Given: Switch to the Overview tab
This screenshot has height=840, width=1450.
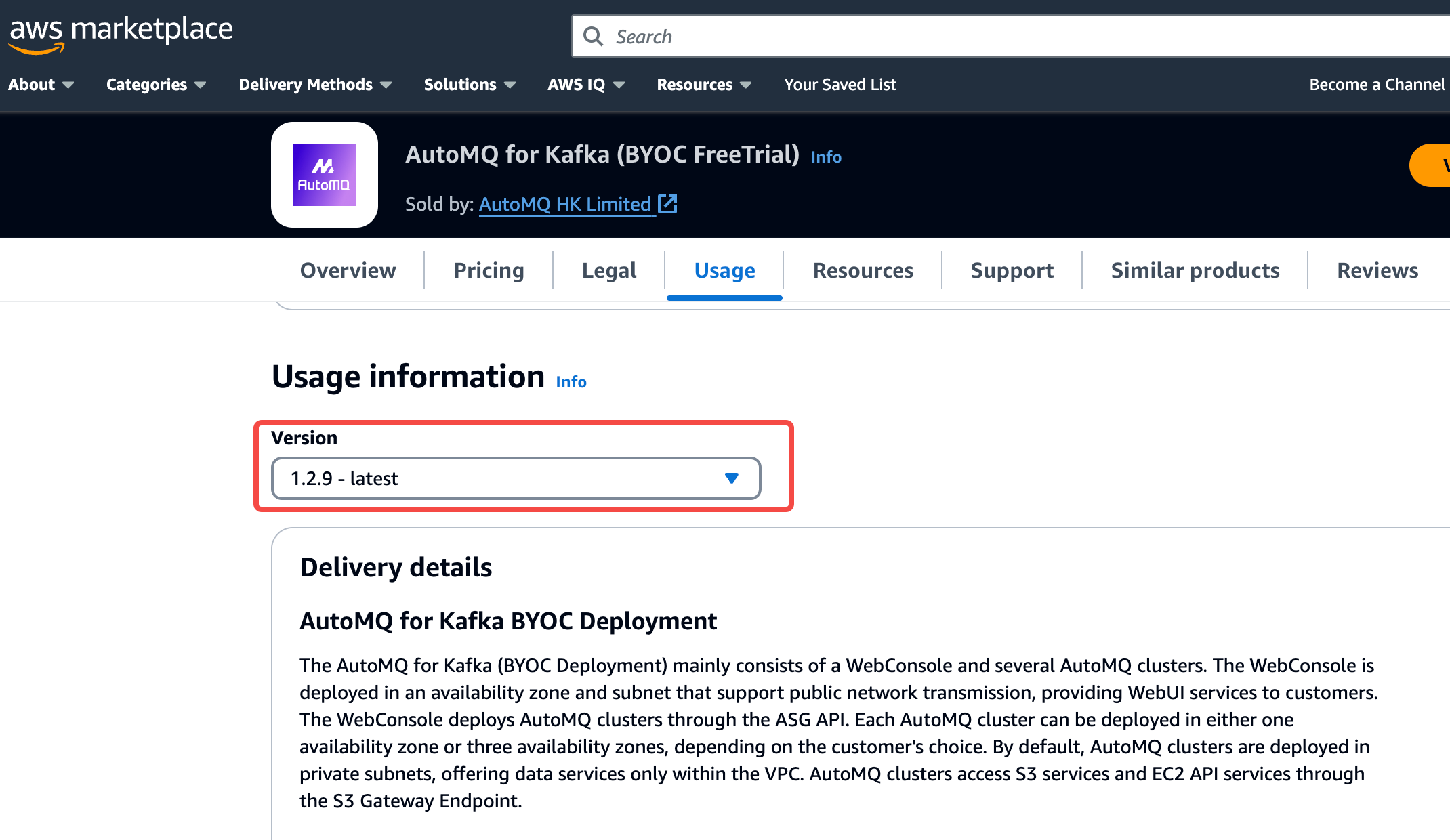Looking at the screenshot, I should pos(348,270).
